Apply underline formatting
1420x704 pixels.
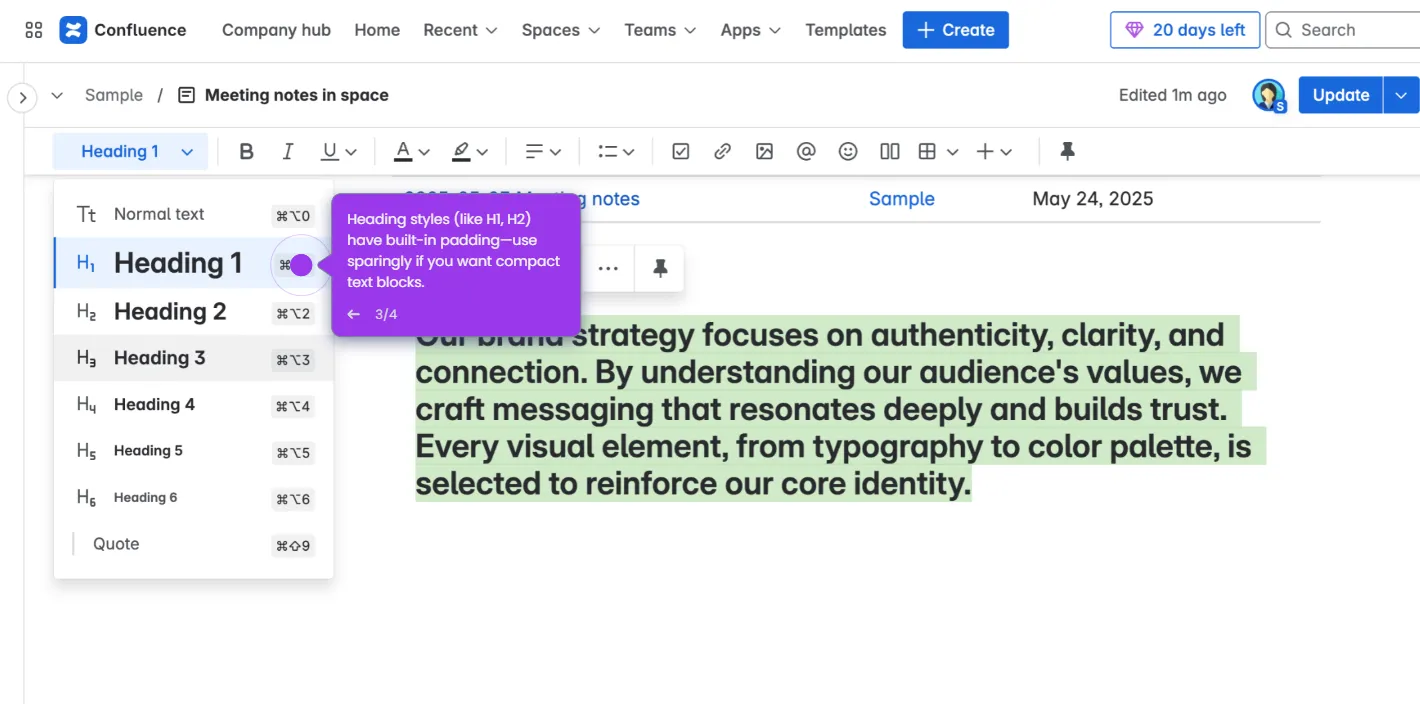click(329, 152)
